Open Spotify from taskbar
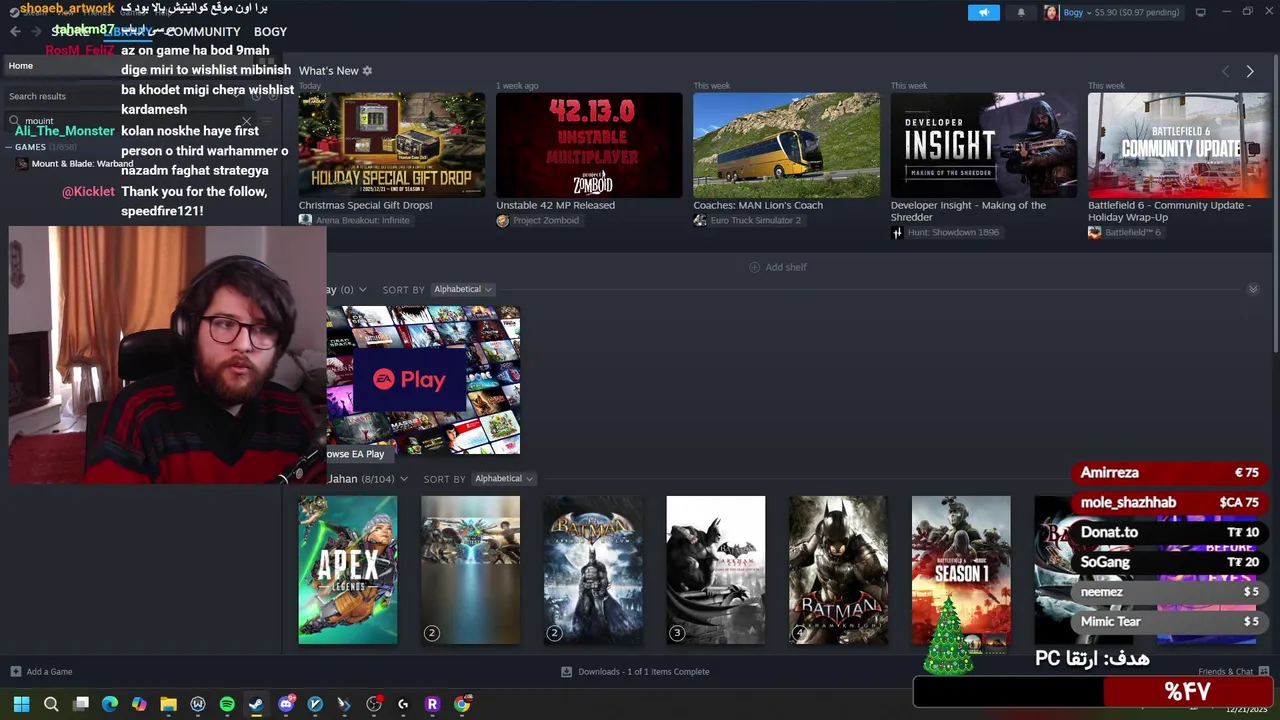The image size is (1280, 720). [227, 704]
